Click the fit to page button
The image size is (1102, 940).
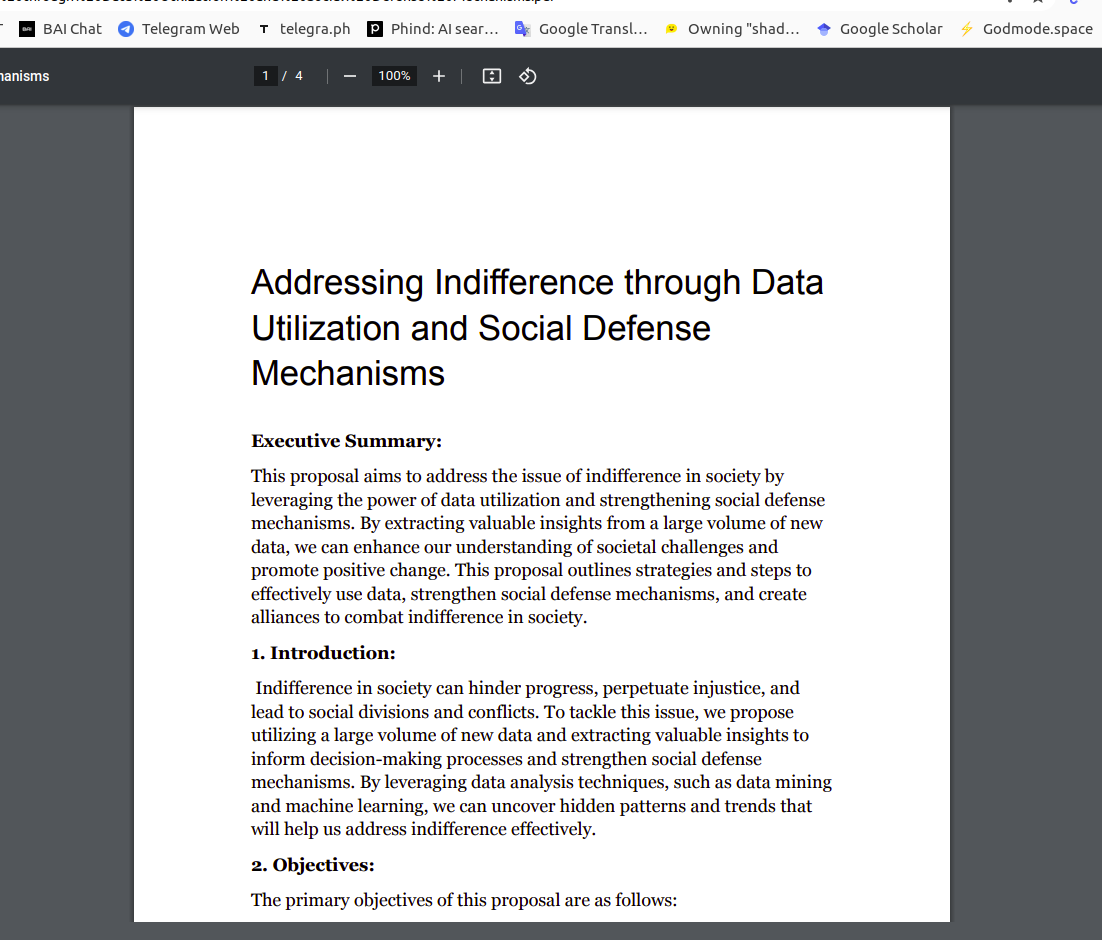(491, 76)
